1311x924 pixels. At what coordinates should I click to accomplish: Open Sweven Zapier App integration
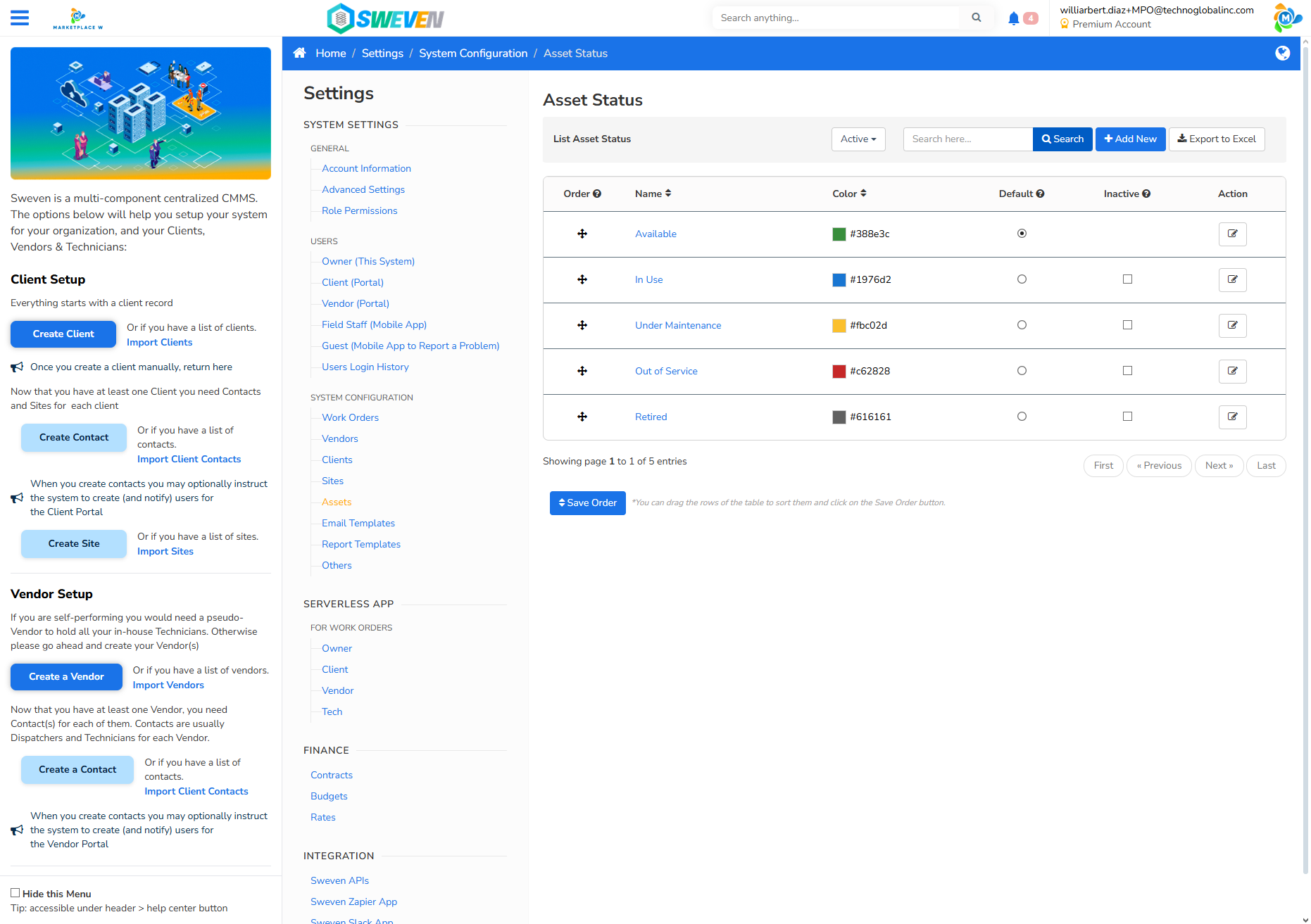(353, 901)
